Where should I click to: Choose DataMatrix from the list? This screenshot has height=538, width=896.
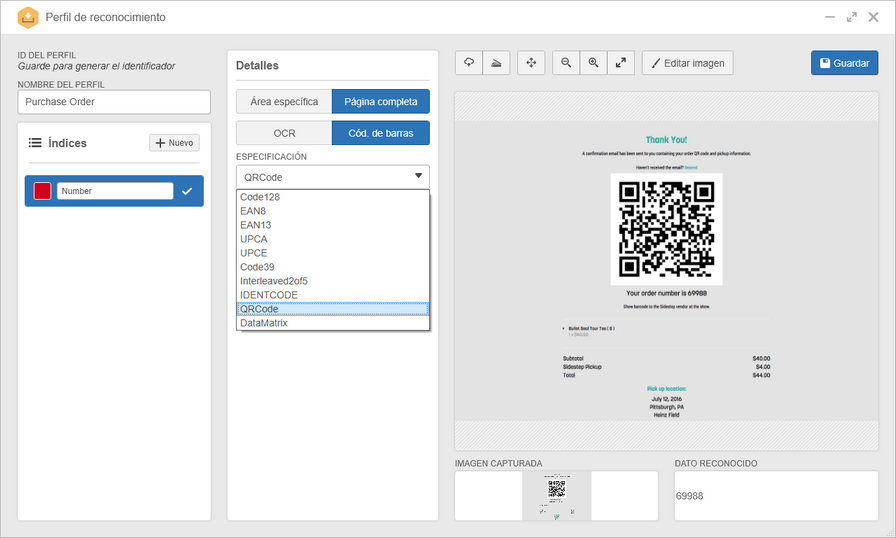coord(333,323)
